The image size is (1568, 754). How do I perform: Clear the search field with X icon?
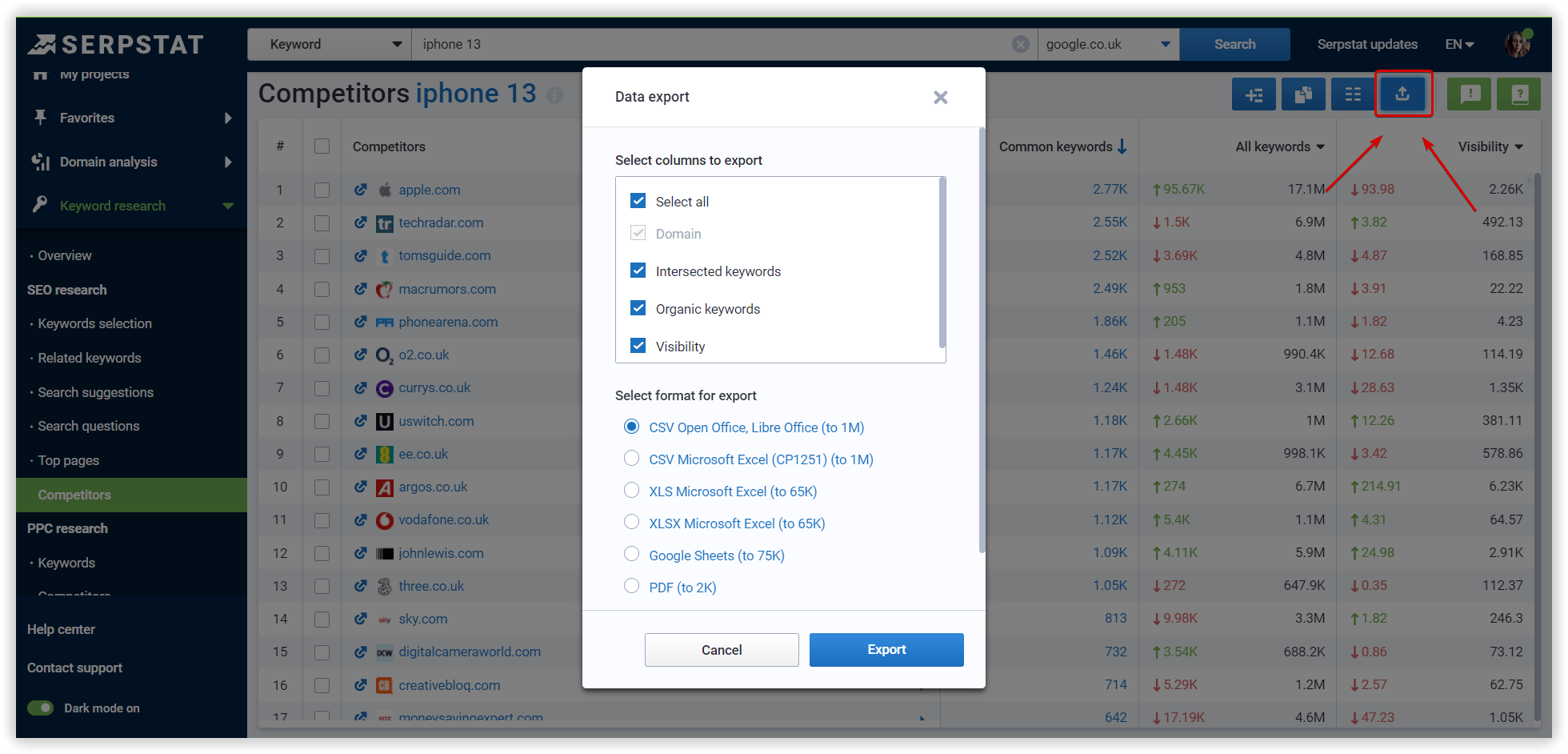[1021, 44]
